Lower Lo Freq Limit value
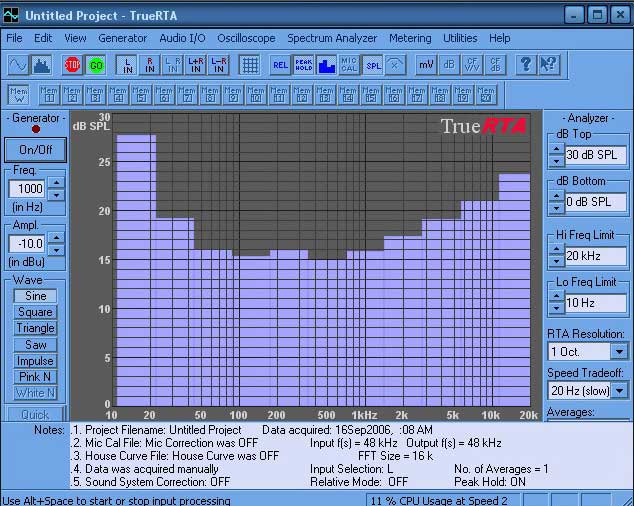634x506 pixels. click(x=557, y=309)
